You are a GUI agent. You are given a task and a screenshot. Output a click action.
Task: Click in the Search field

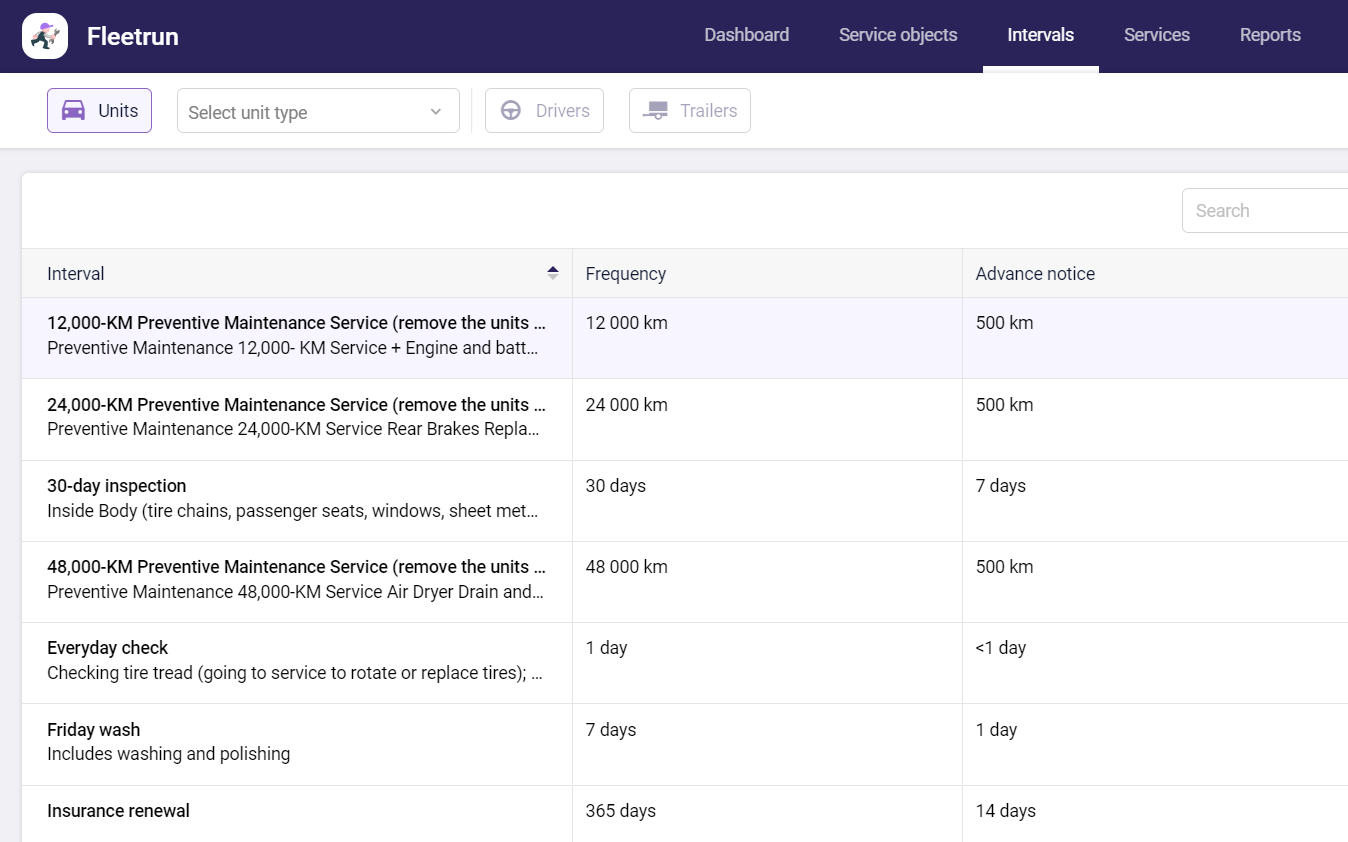[x=1265, y=211]
